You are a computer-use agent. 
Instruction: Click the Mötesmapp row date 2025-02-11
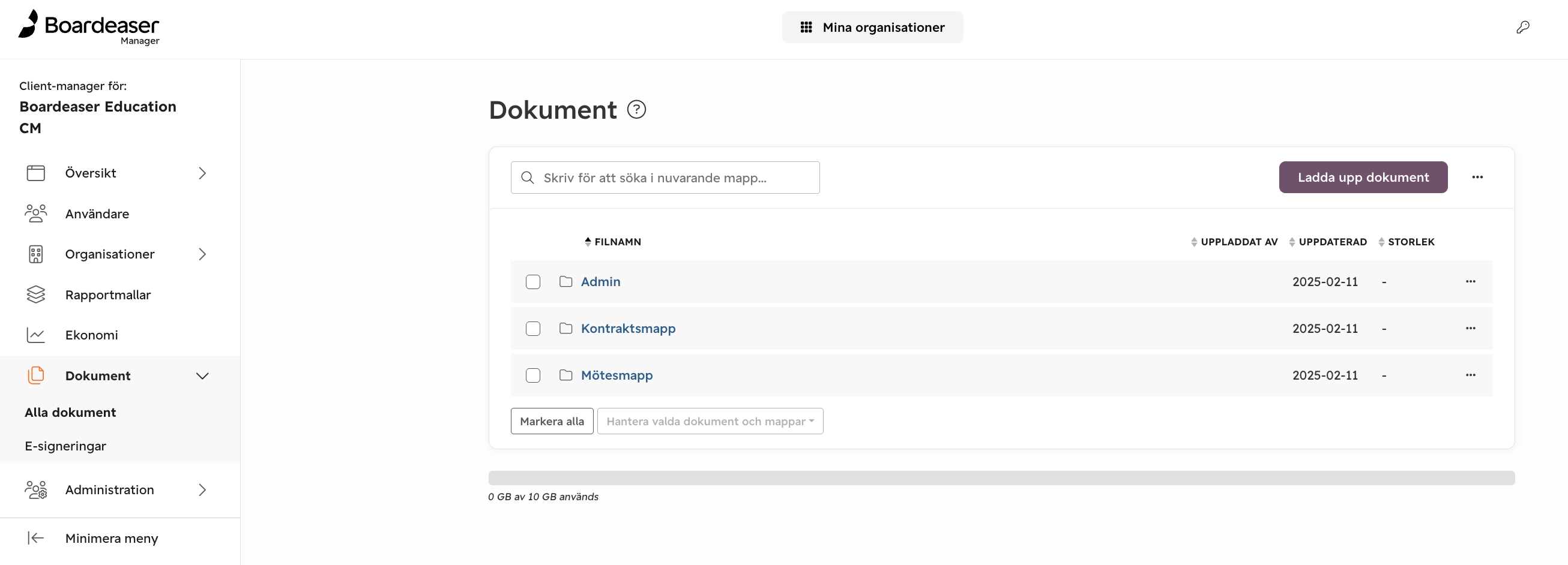pyautogui.click(x=1324, y=375)
